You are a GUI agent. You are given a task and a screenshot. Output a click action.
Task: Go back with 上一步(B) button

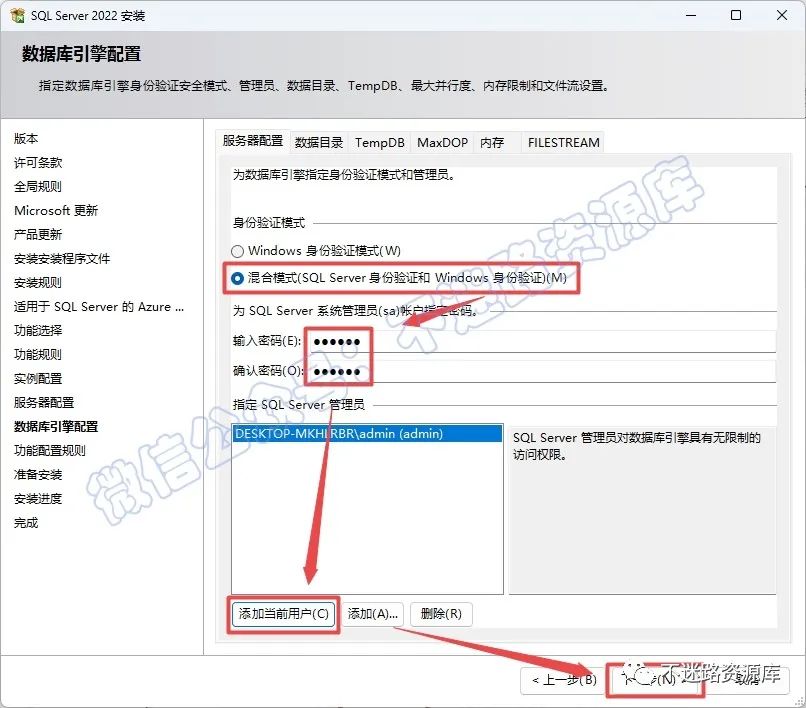click(x=564, y=680)
